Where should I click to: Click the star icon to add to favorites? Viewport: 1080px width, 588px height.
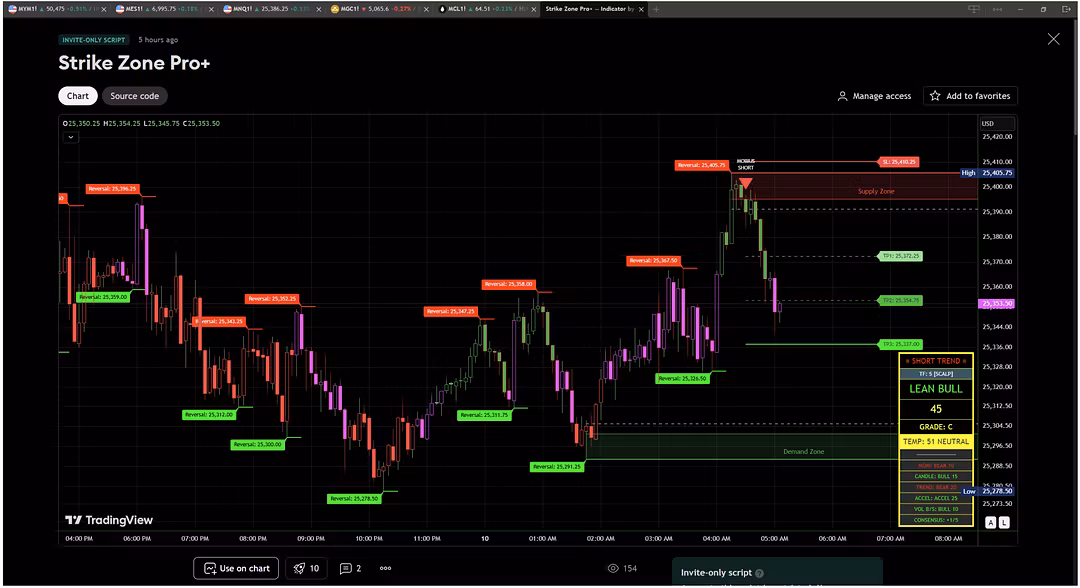point(935,96)
